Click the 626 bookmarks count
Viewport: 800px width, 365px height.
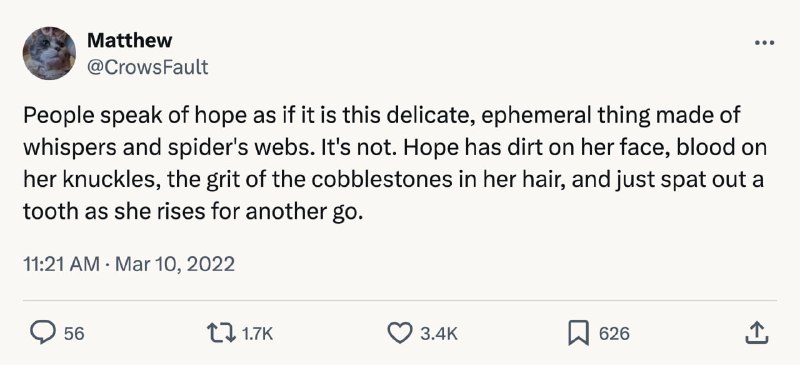coord(614,334)
